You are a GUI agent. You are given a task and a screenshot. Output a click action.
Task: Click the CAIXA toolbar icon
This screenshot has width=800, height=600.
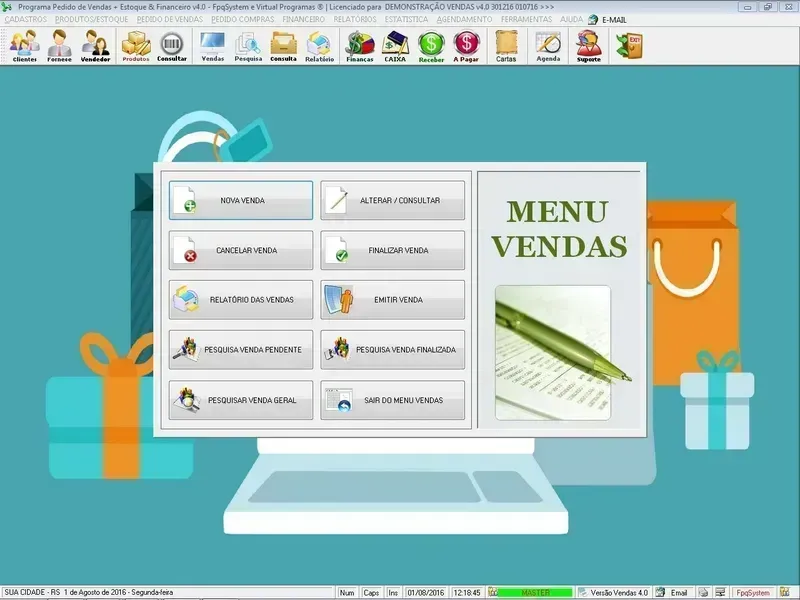tap(395, 46)
